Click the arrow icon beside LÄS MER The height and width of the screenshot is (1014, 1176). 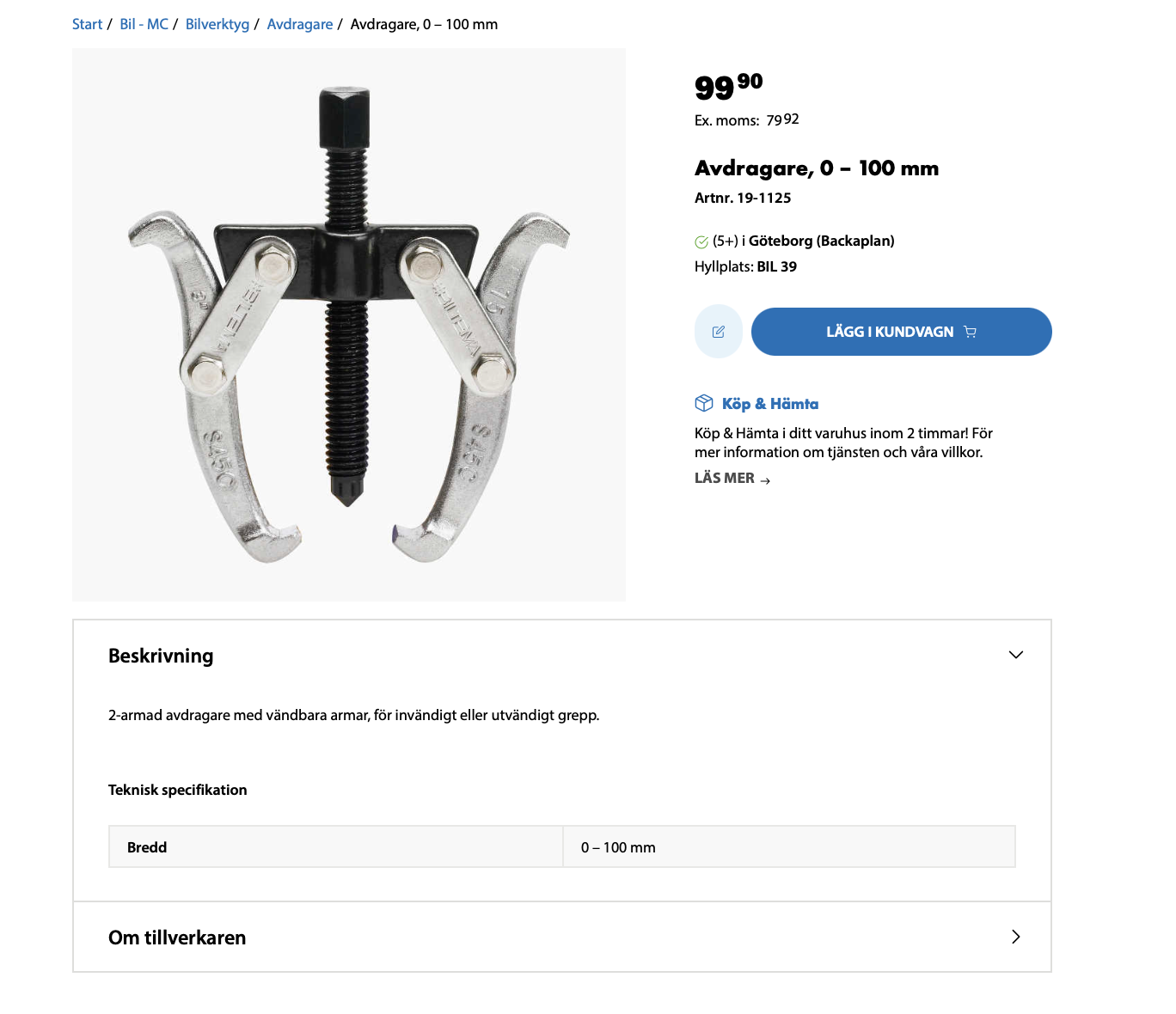765,480
